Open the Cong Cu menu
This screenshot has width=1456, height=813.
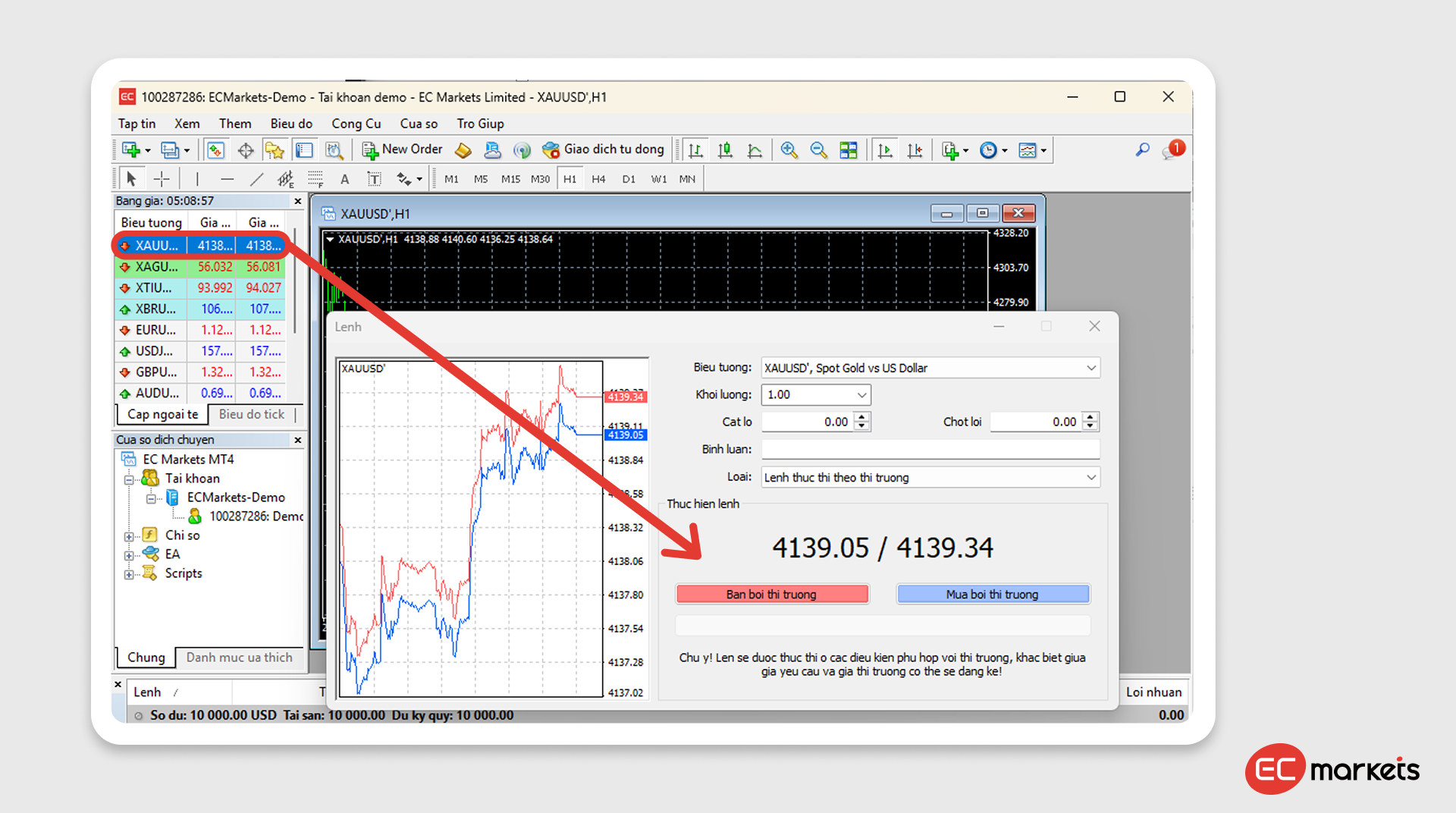pos(356,124)
